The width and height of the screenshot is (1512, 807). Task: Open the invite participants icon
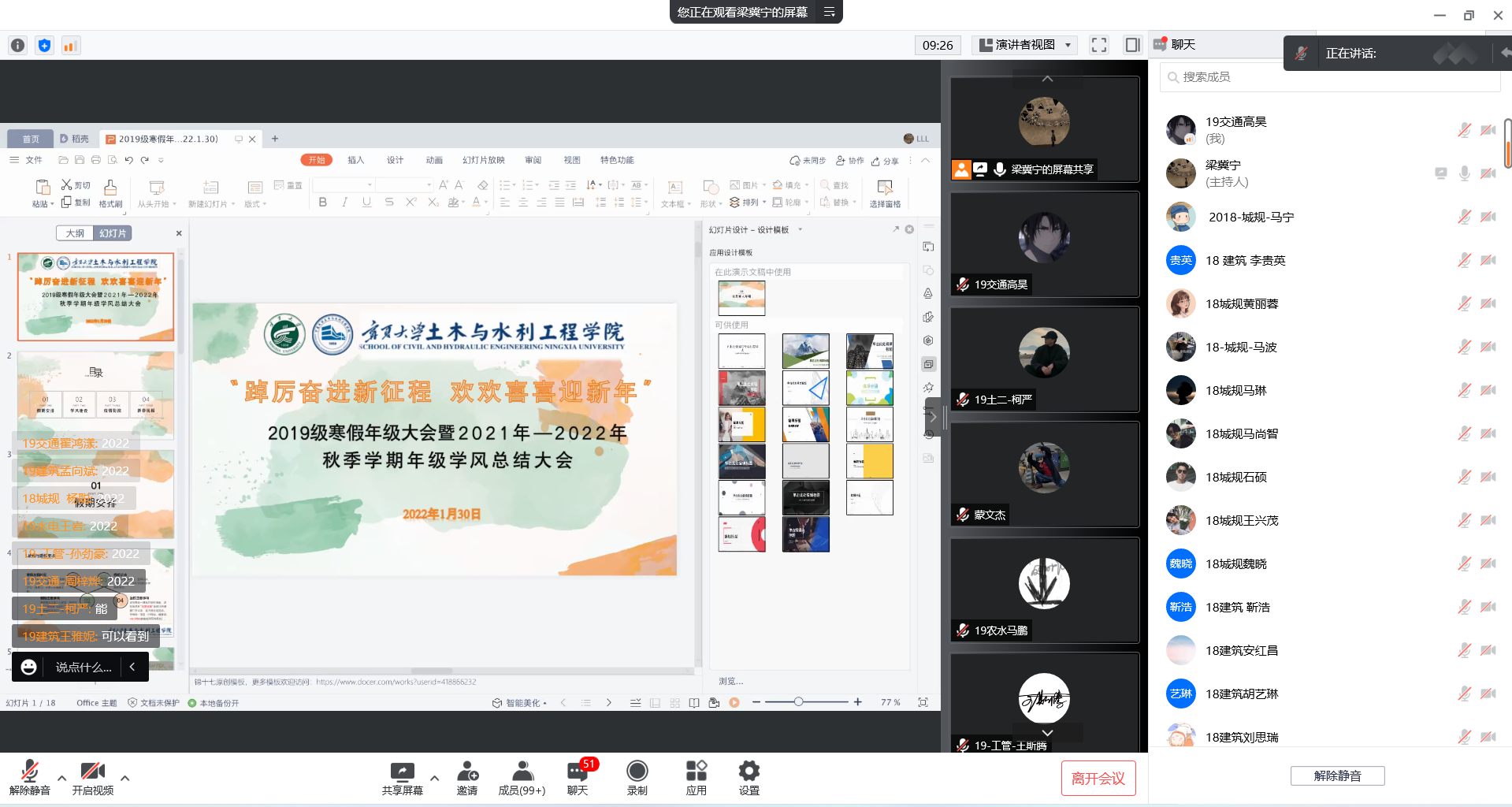467,772
